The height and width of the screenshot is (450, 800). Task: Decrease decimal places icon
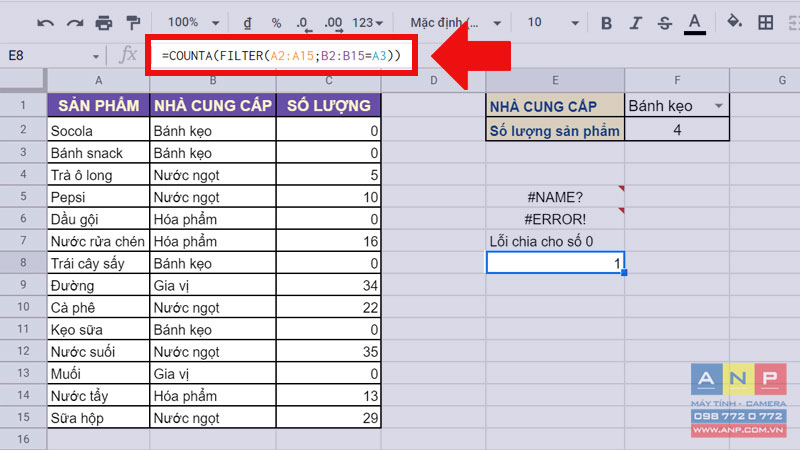[304, 23]
